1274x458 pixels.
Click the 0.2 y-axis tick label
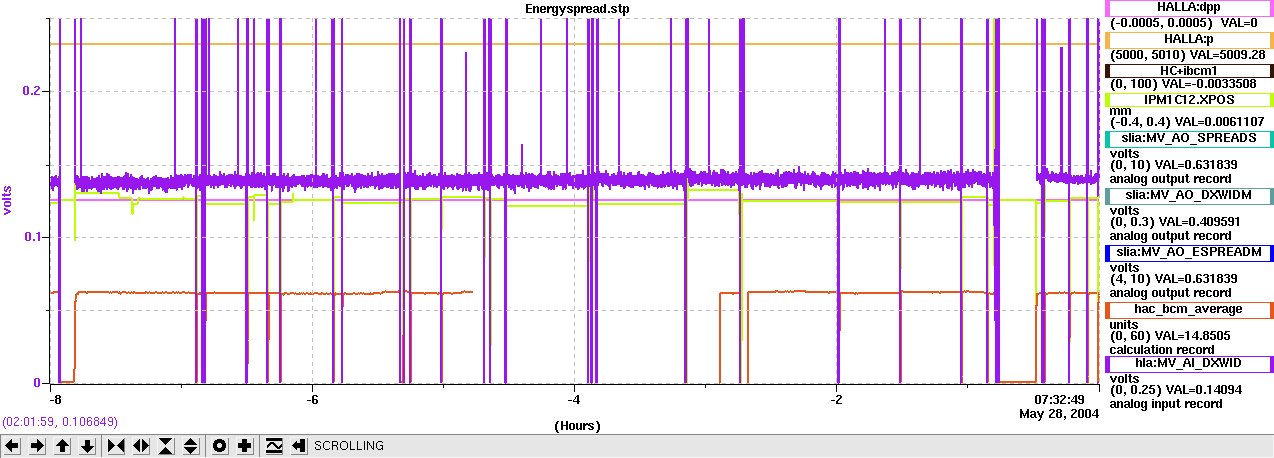pos(32,91)
